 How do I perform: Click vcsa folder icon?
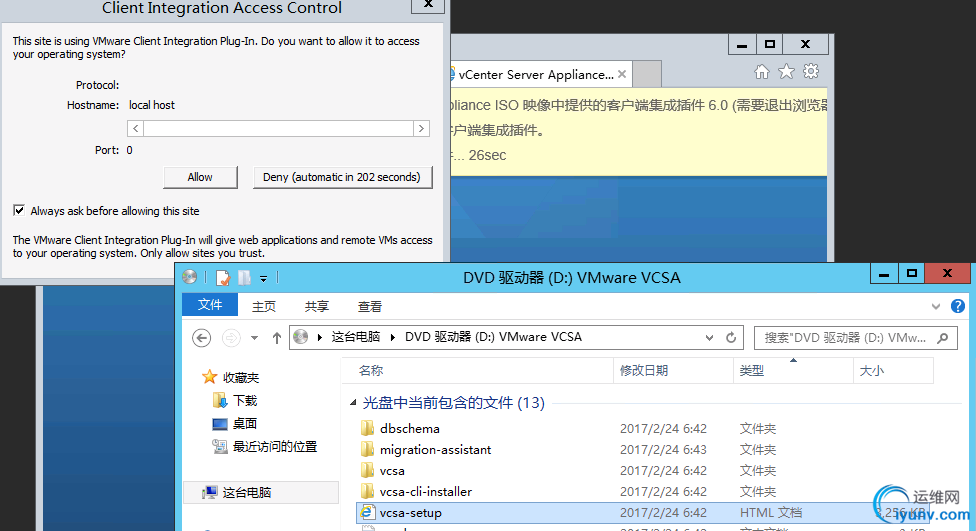(x=368, y=471)
